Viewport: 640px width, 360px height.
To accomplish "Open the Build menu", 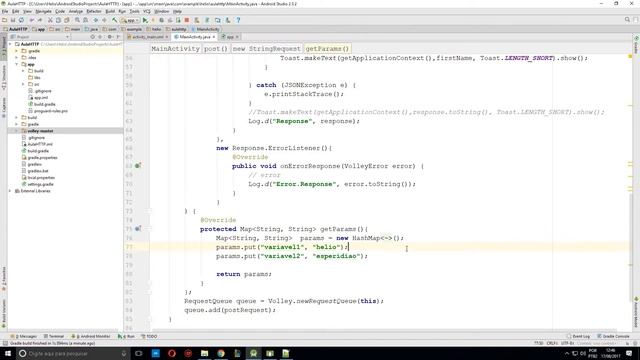I will pyautogui.click(x=110, y=11).
